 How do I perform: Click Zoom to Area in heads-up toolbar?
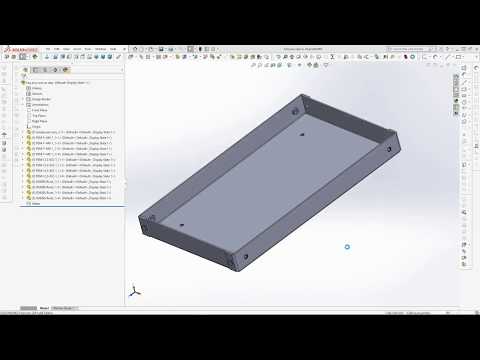pyautogui.click(x=260, y=65)
